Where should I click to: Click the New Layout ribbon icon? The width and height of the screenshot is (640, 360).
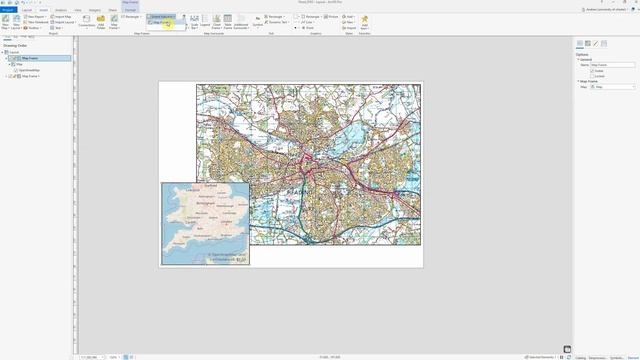point(16,22)
